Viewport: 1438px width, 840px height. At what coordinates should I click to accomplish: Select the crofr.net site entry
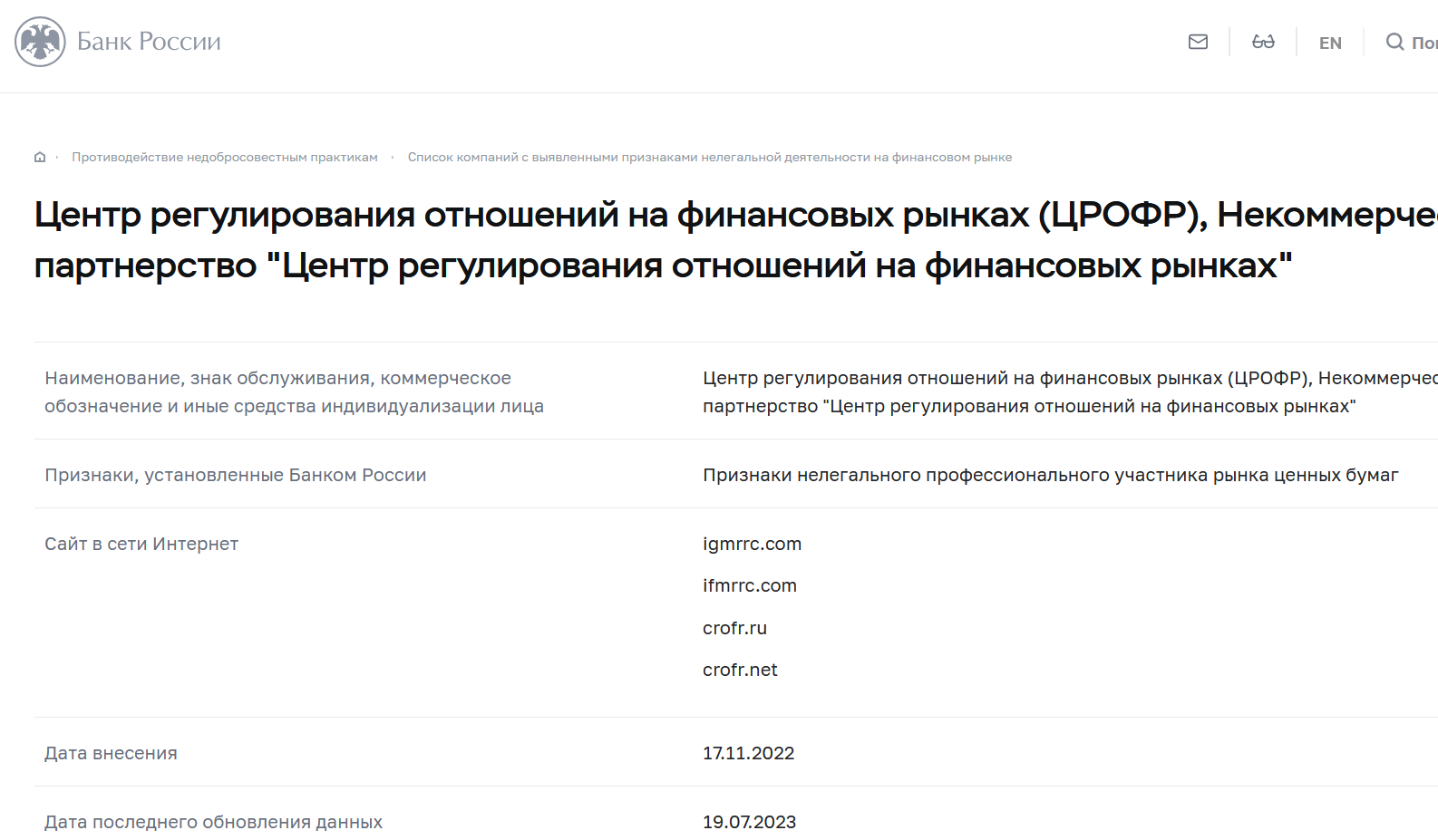pyautogui.click(x=740, y=670)
